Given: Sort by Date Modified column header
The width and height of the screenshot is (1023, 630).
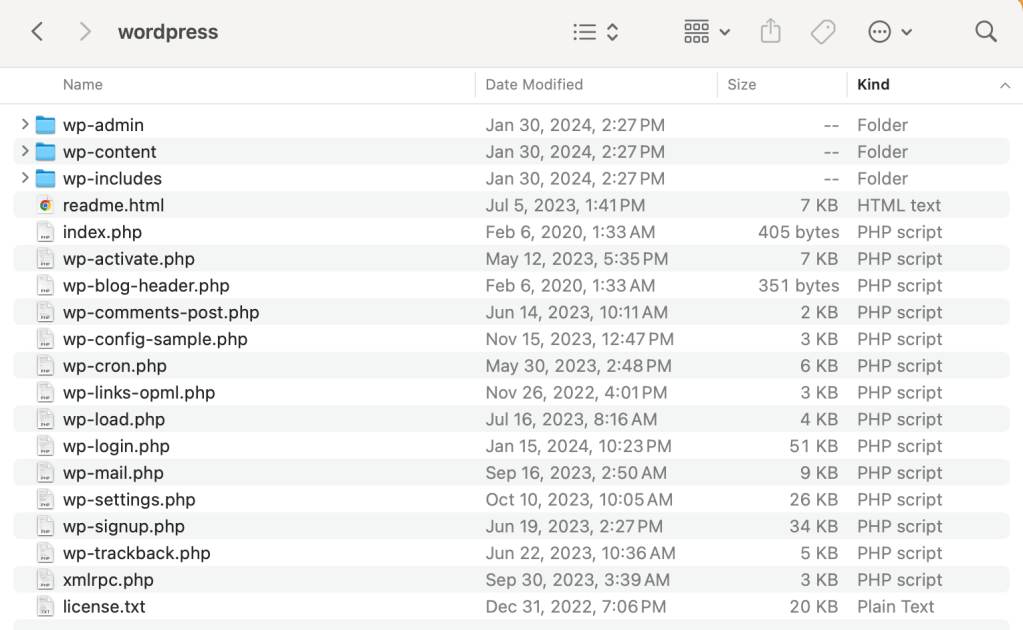Looking at the screenshot, I should pyautogui.click(x=534, y=85).
